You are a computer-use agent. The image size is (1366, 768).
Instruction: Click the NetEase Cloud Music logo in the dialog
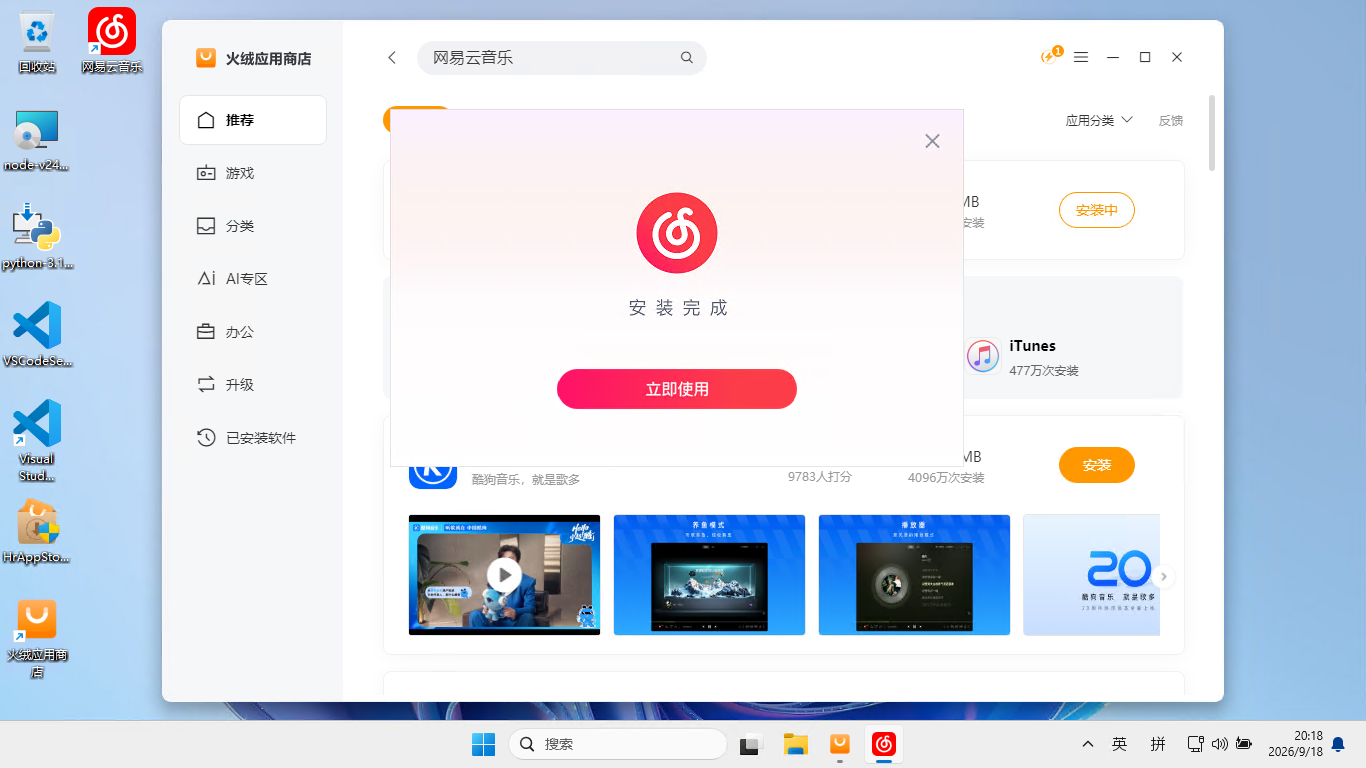(677, 233)
